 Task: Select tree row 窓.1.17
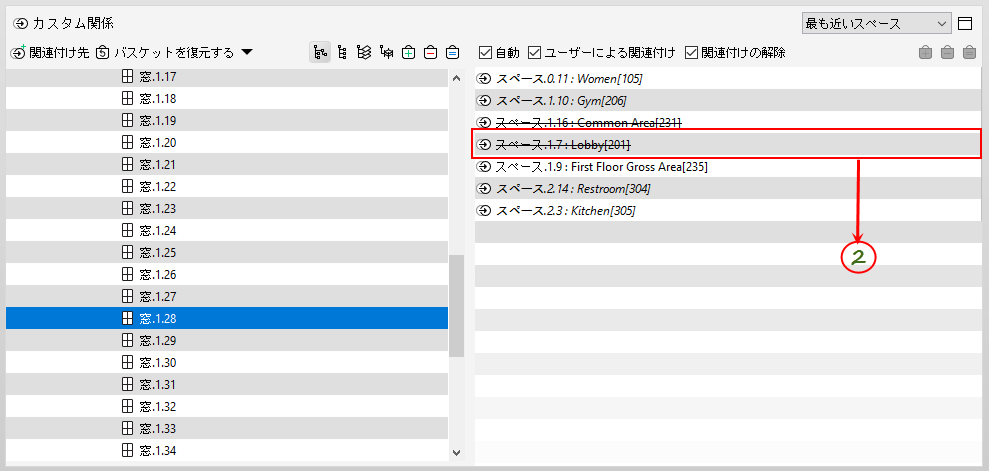coord(227,77)
